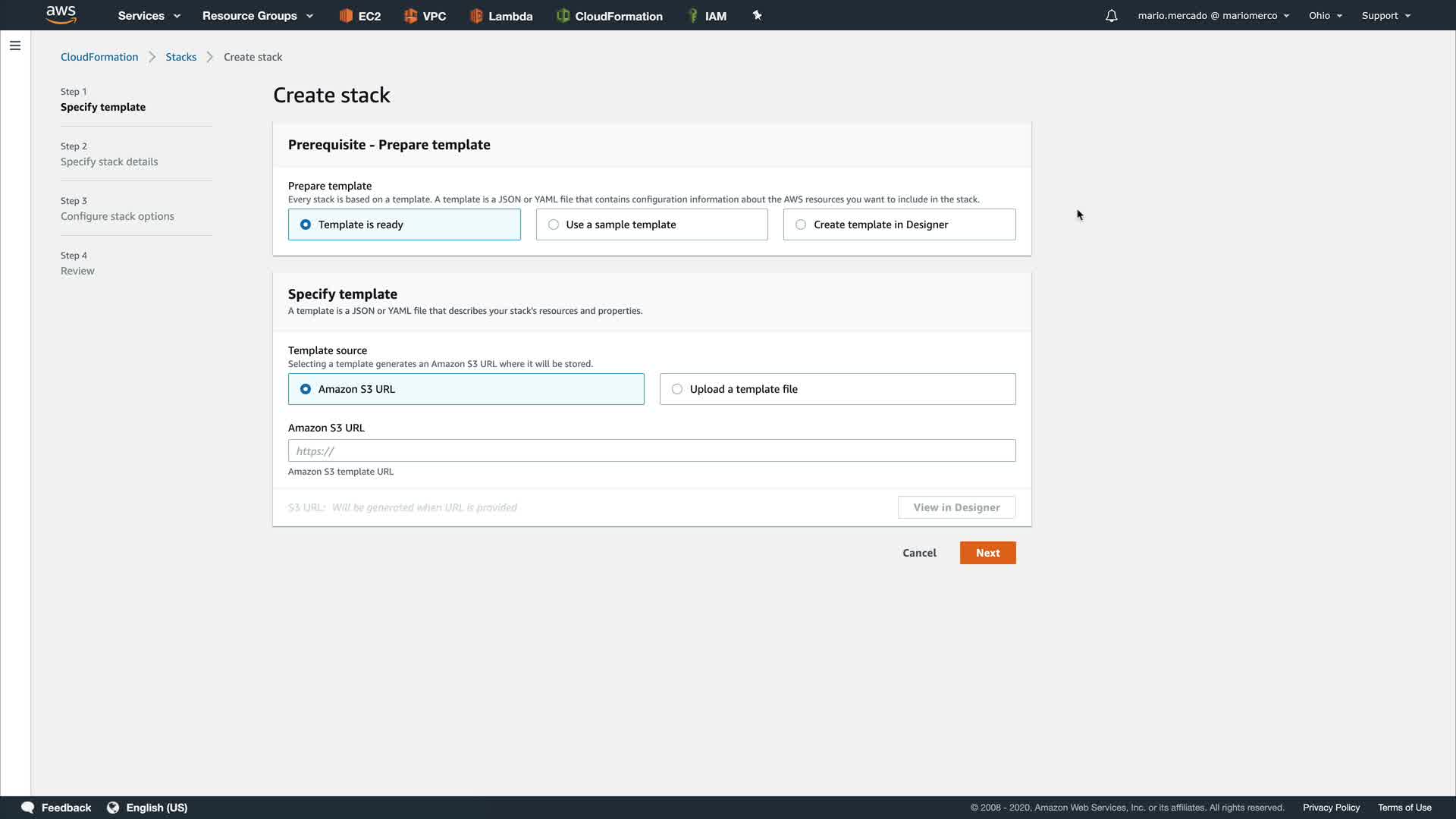Click the pin shortcuts icon
This screenshot has height=819, width=1456.
pyautogui.click(x=757, y=15)
